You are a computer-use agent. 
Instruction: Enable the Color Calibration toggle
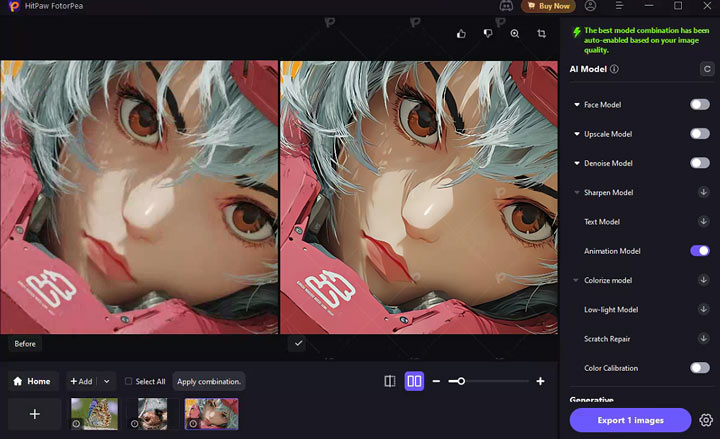pyautogui.click(x=700, y=368)
